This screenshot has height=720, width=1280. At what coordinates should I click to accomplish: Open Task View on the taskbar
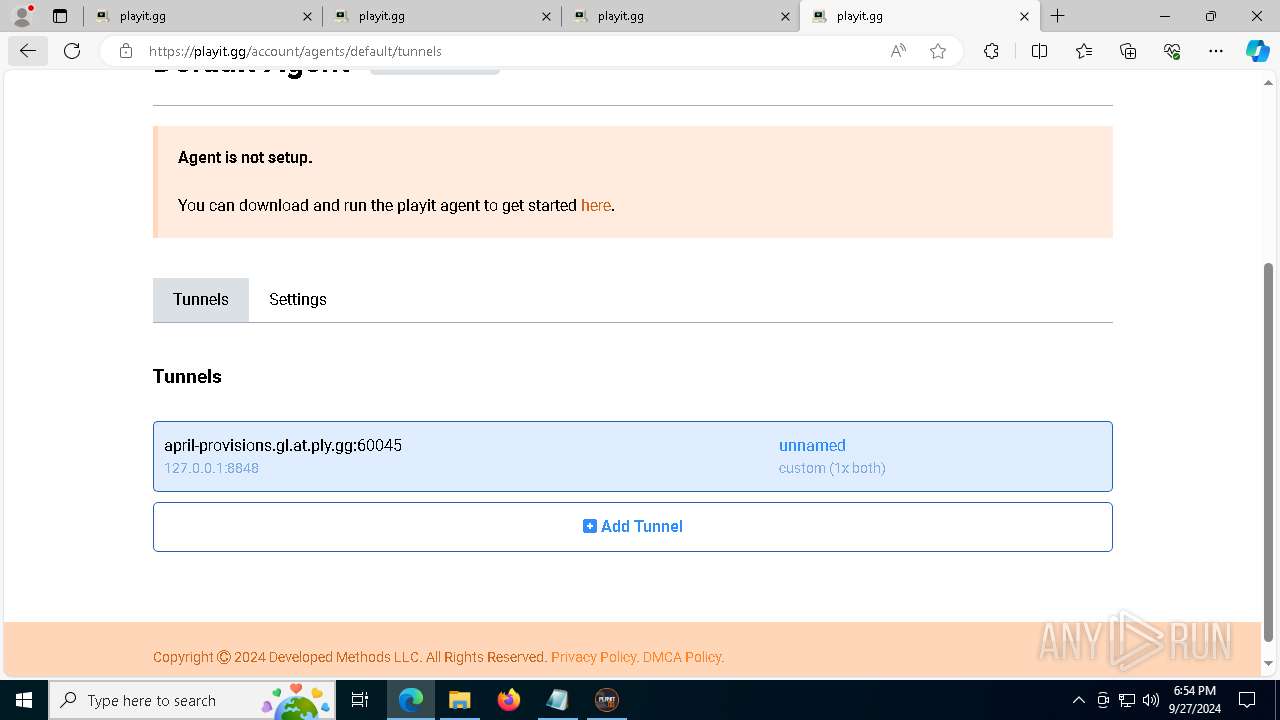[360, 700]
